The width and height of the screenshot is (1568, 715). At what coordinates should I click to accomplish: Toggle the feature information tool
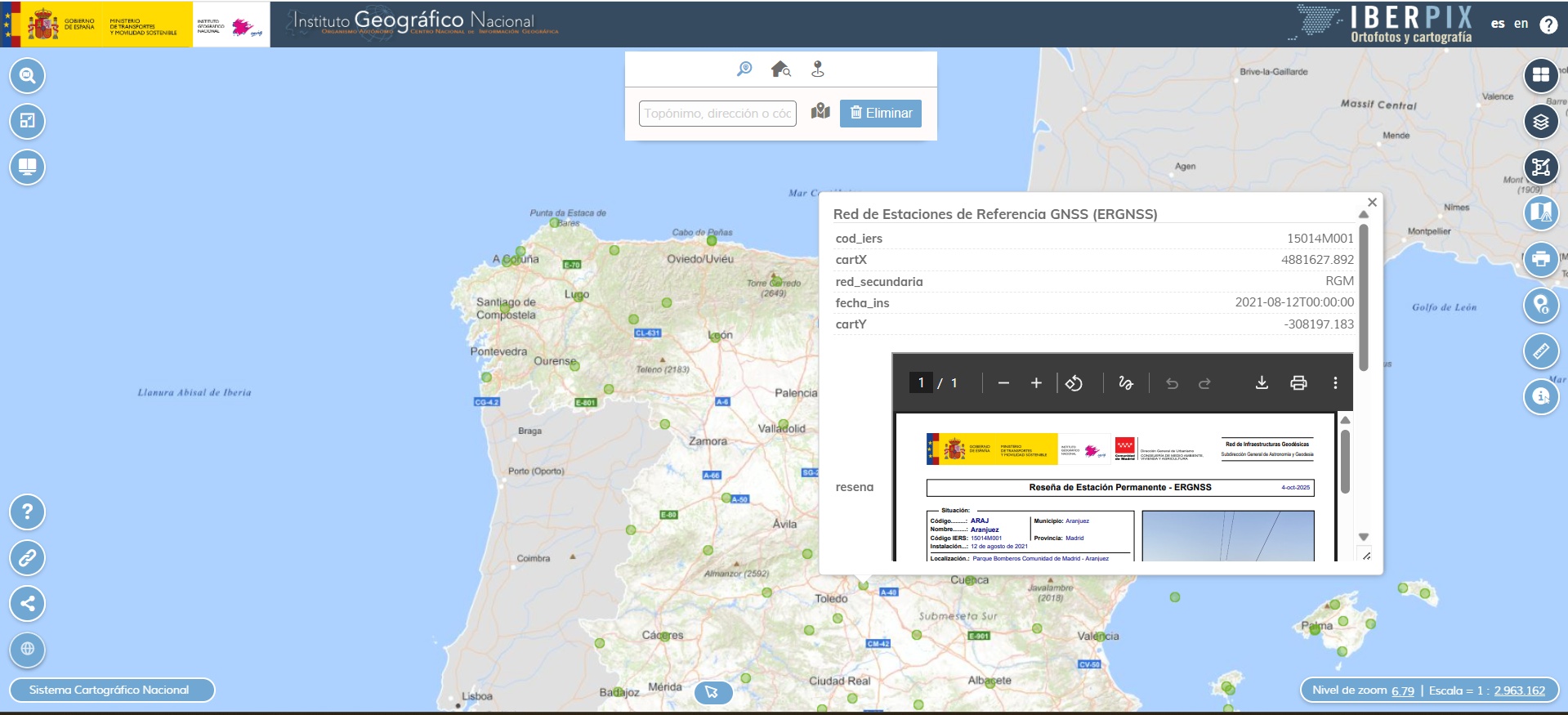pos(1540,397)
